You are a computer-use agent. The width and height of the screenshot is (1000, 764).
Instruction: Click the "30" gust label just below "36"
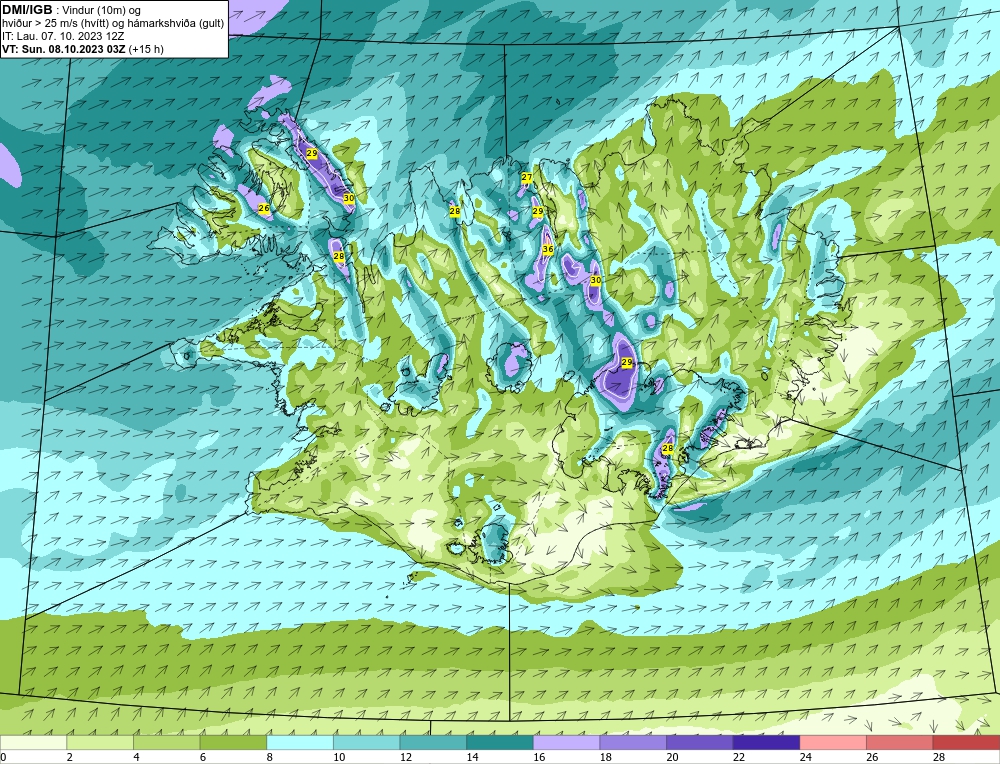[x=596, y=280]
